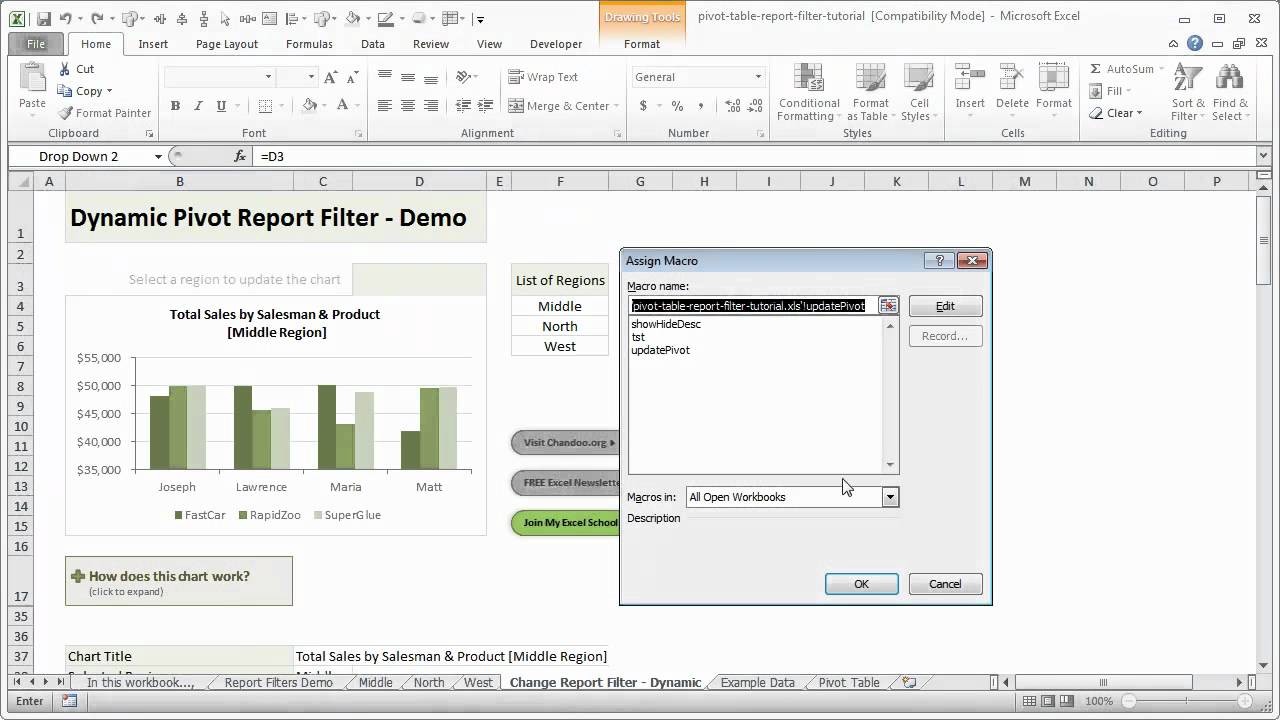Toggle Underline formatting in the Font group
This screenshot has height=720, width=1280.
click(221, 106)
